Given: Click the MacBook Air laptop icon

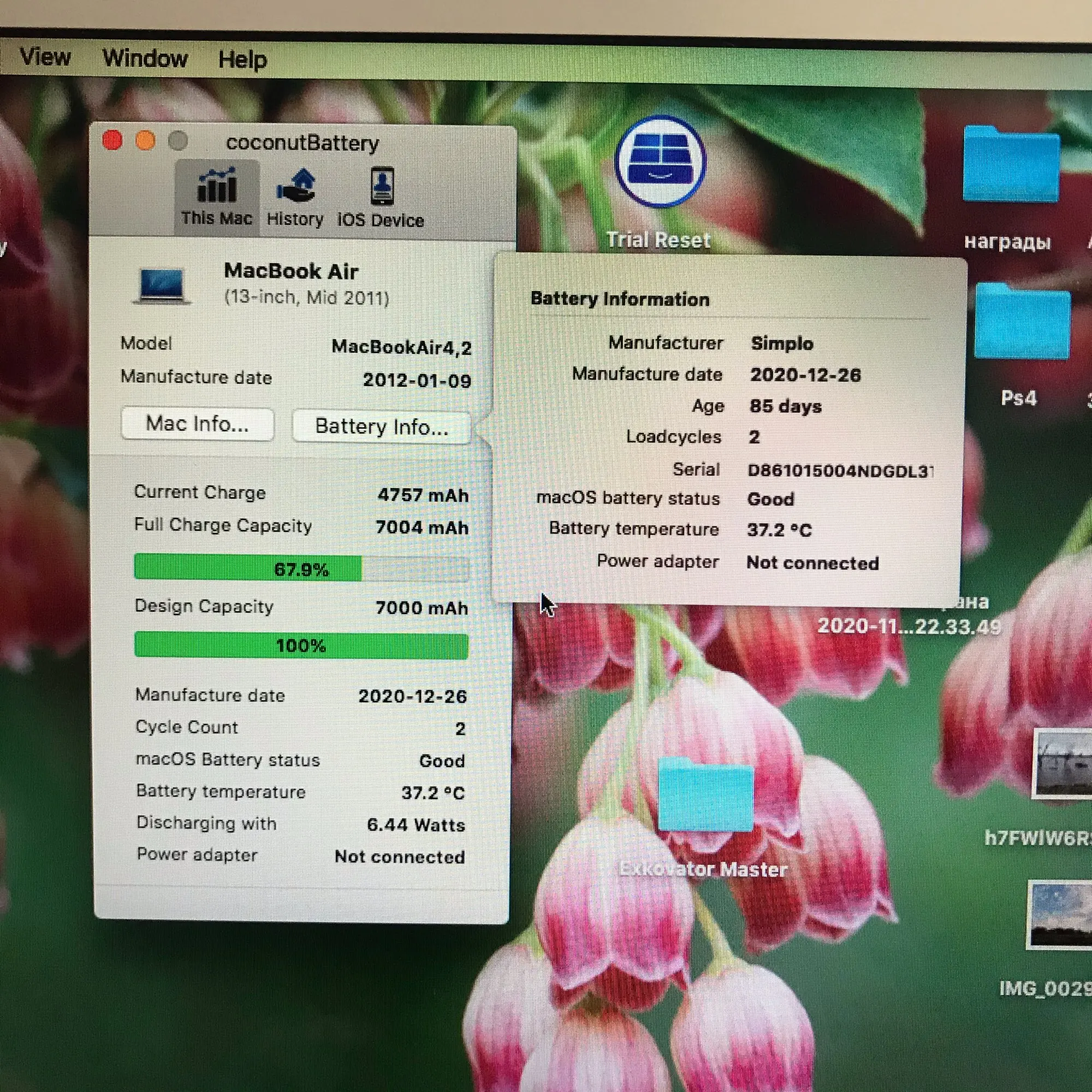Looking at the screenshot, I should (162, 286).
